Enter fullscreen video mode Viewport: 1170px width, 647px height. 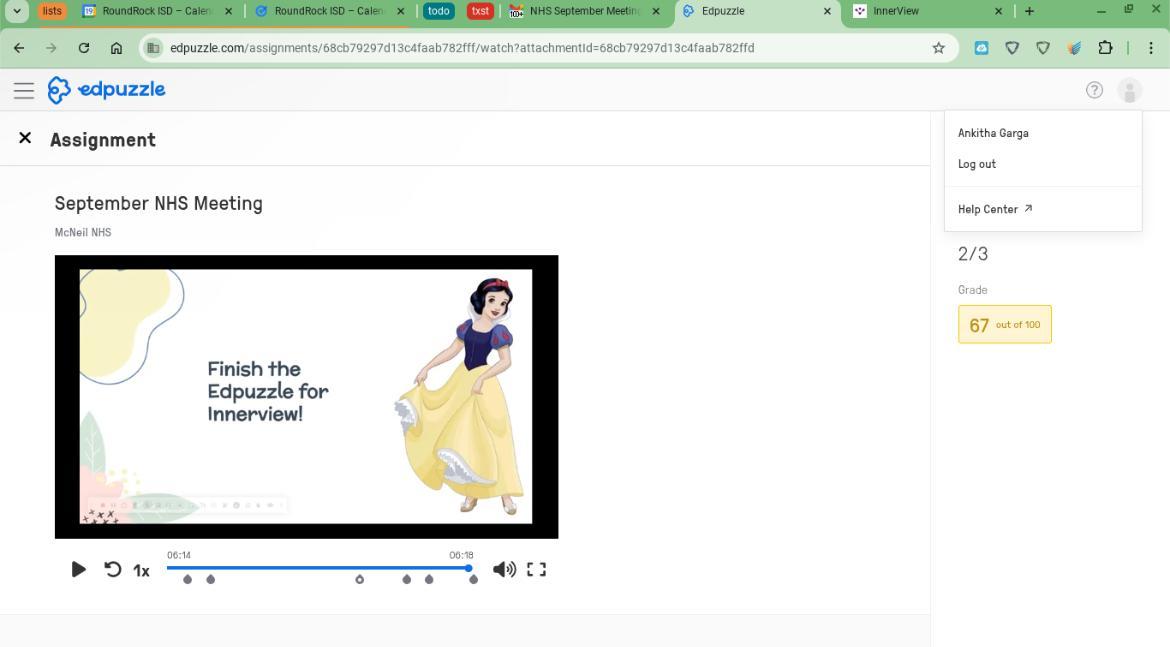coord(536,569)
